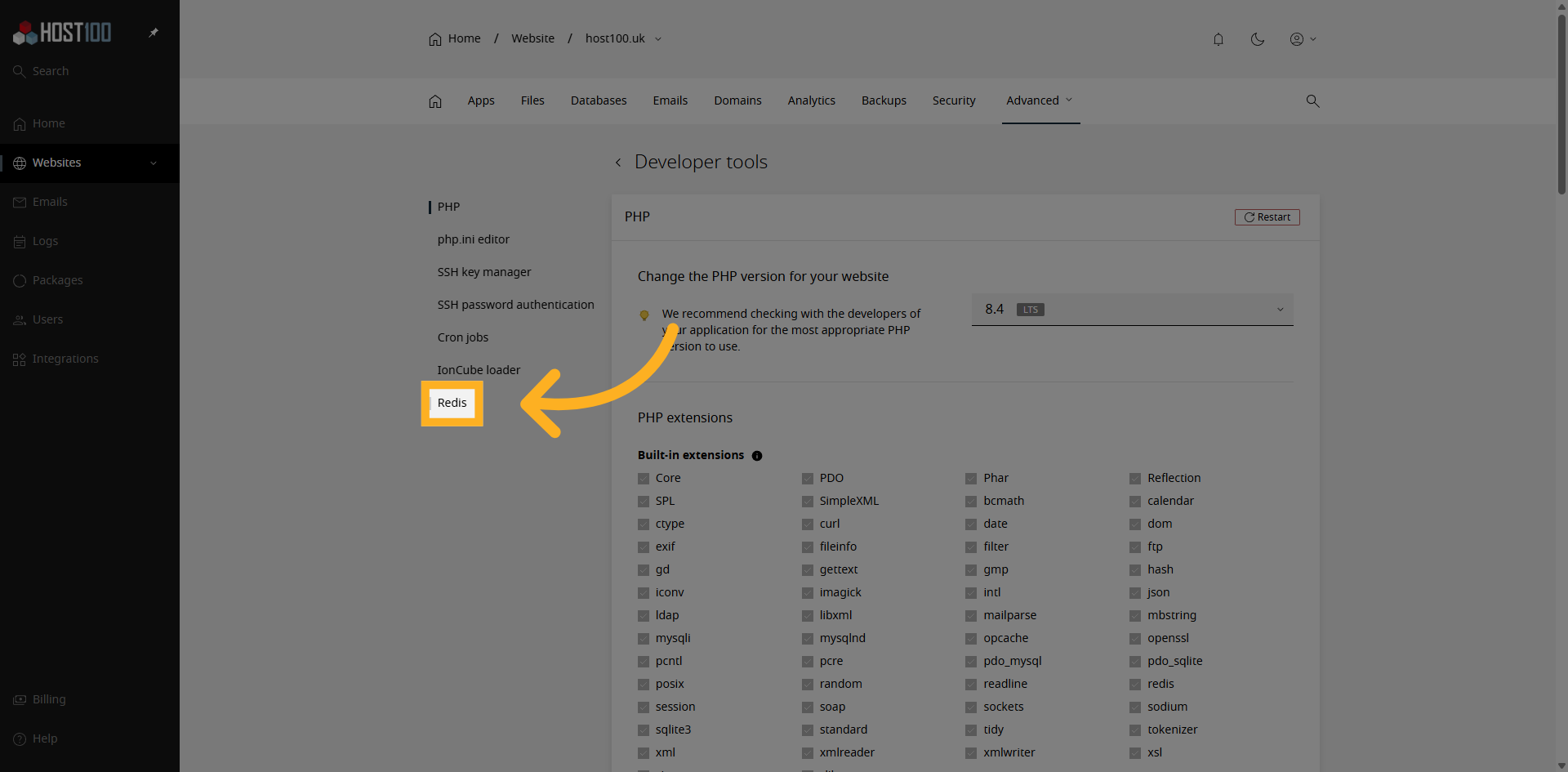This screenshot has width=1568, height=772.
Task: Switch to the Domains tab
Action: tap(737, 100)
